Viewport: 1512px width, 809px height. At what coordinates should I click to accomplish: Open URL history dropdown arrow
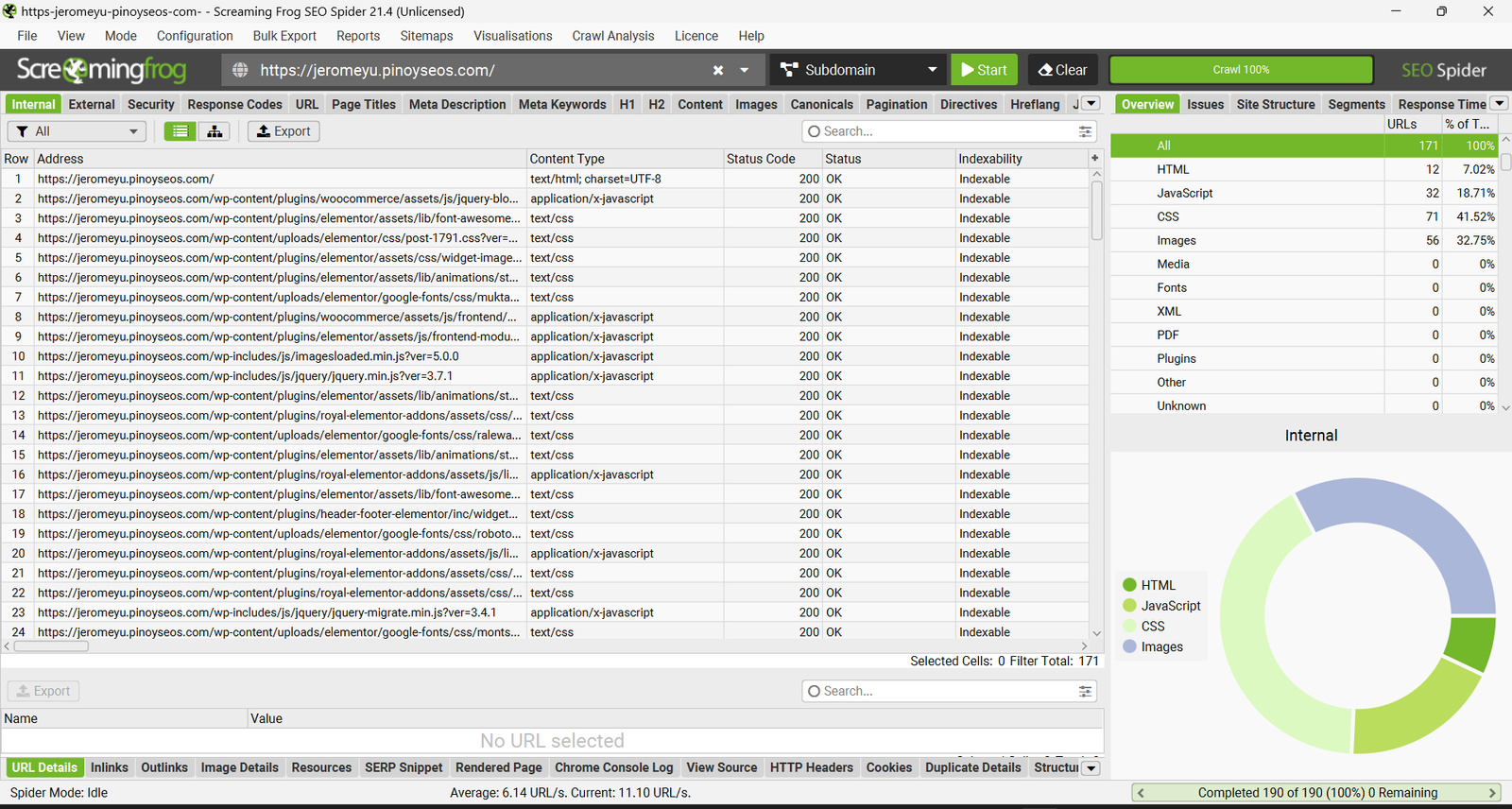coord(745,70)
